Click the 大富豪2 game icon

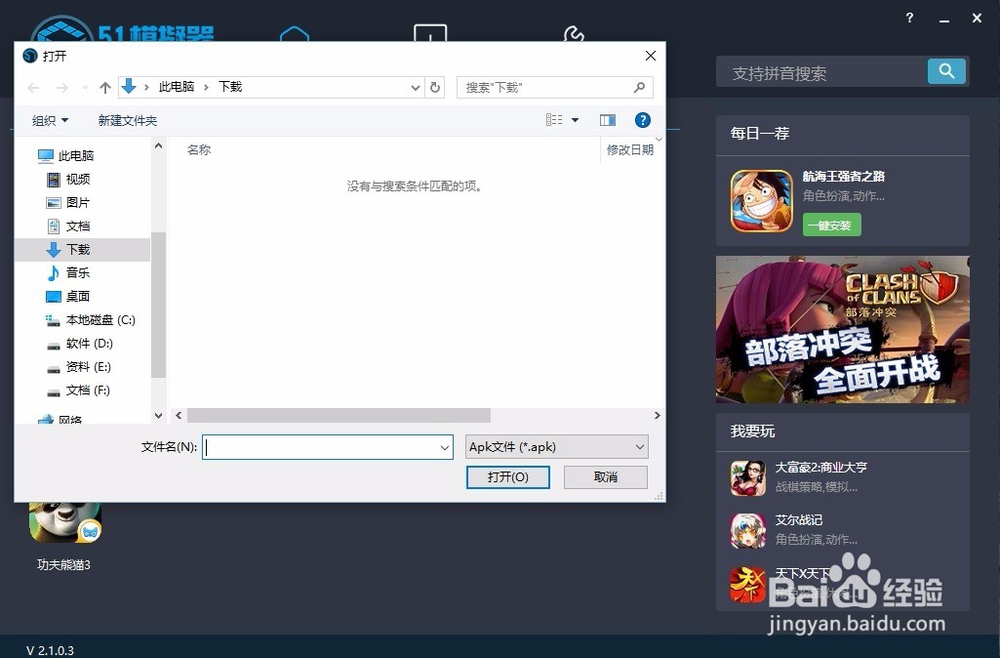pyautogui.click(x=746, y=477)
